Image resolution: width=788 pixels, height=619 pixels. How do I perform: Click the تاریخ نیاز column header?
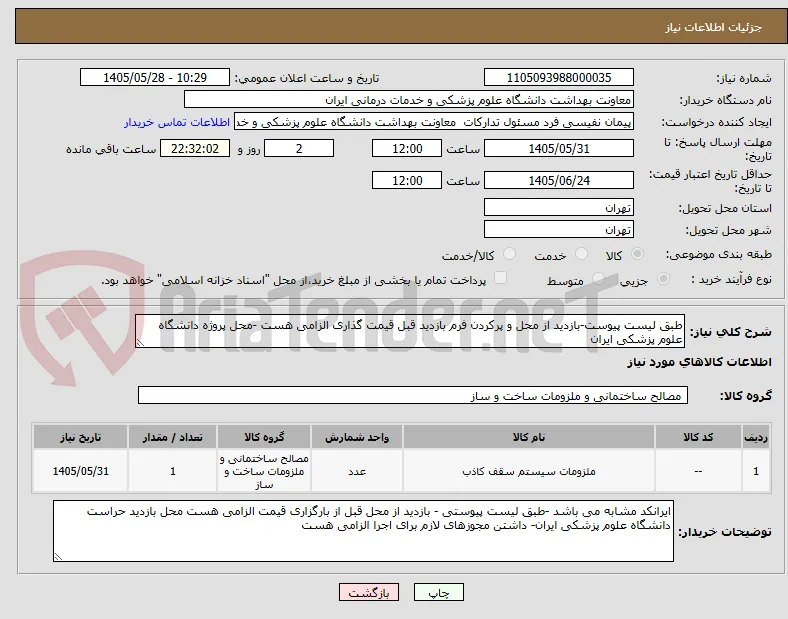[x=80, y=437]
